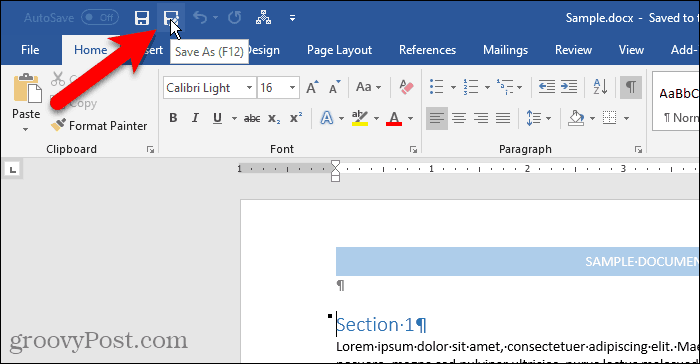The width and height of the screenshot is (700, 364).
Task: Open Shading color dropdown arrow
Action: [592, 118]
